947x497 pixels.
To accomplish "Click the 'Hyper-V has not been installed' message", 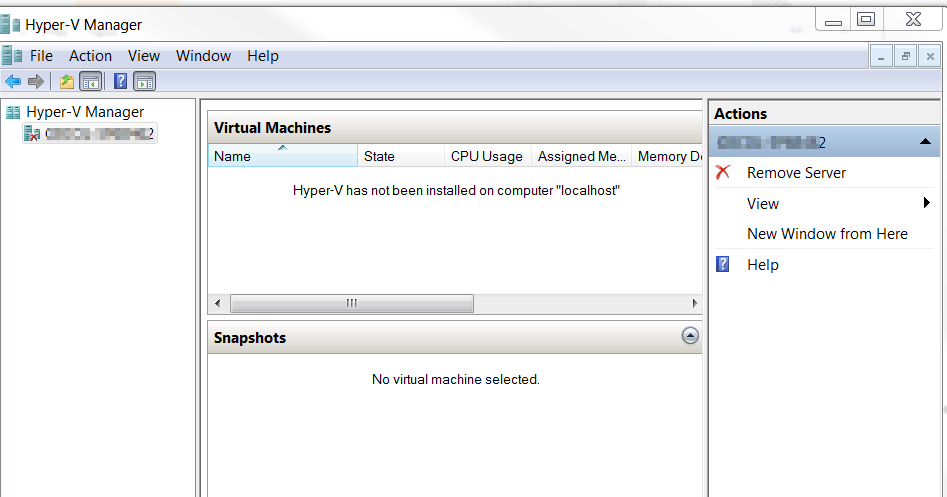I will pyautogui.click(x=456, y=190).
